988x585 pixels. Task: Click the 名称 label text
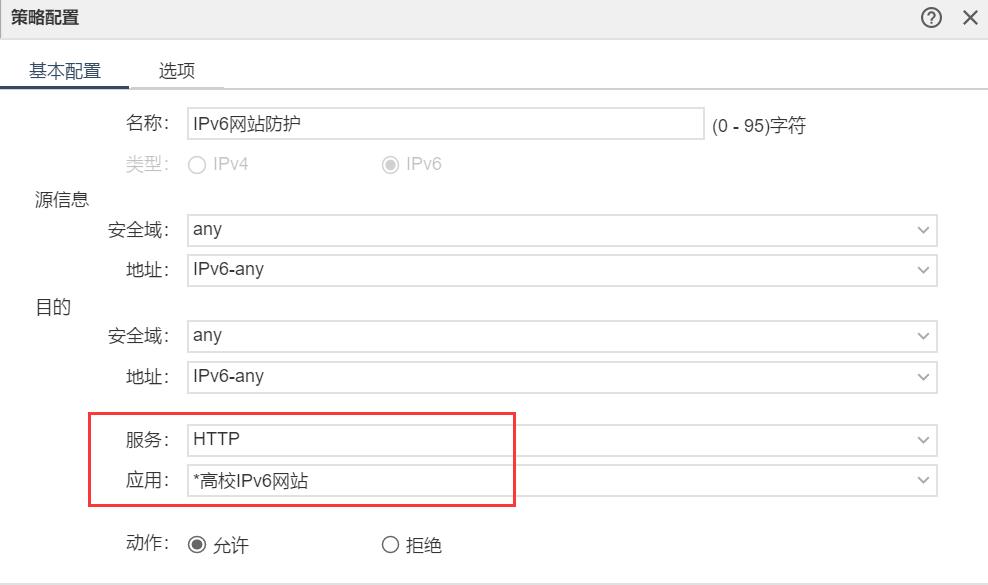point(147,123)
